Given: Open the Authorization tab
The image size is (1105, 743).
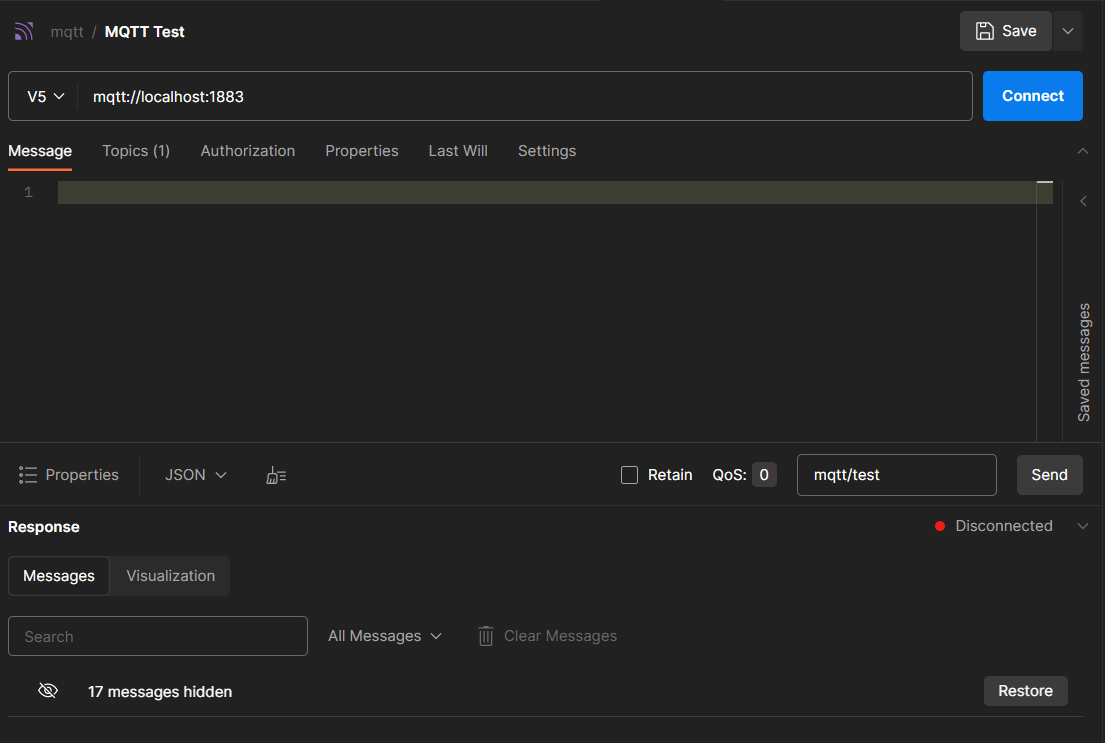Looking at the screenshot, I should (247, 151).
